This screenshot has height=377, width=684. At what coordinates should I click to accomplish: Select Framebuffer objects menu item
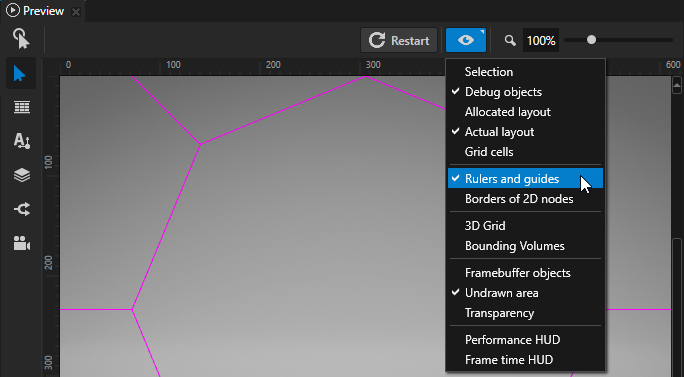[525, 273]
